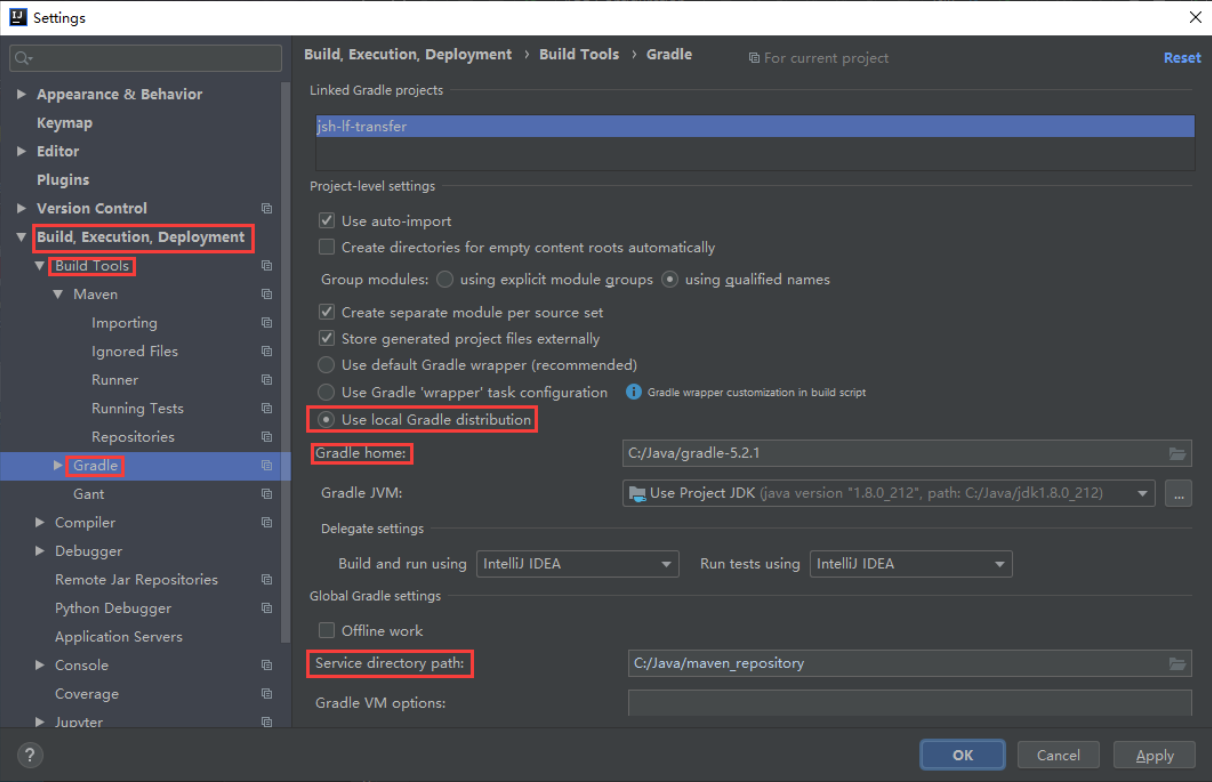1212x782 pixels.
Task: Choose using explicit module groups option
Action: (x=445, y=280)
